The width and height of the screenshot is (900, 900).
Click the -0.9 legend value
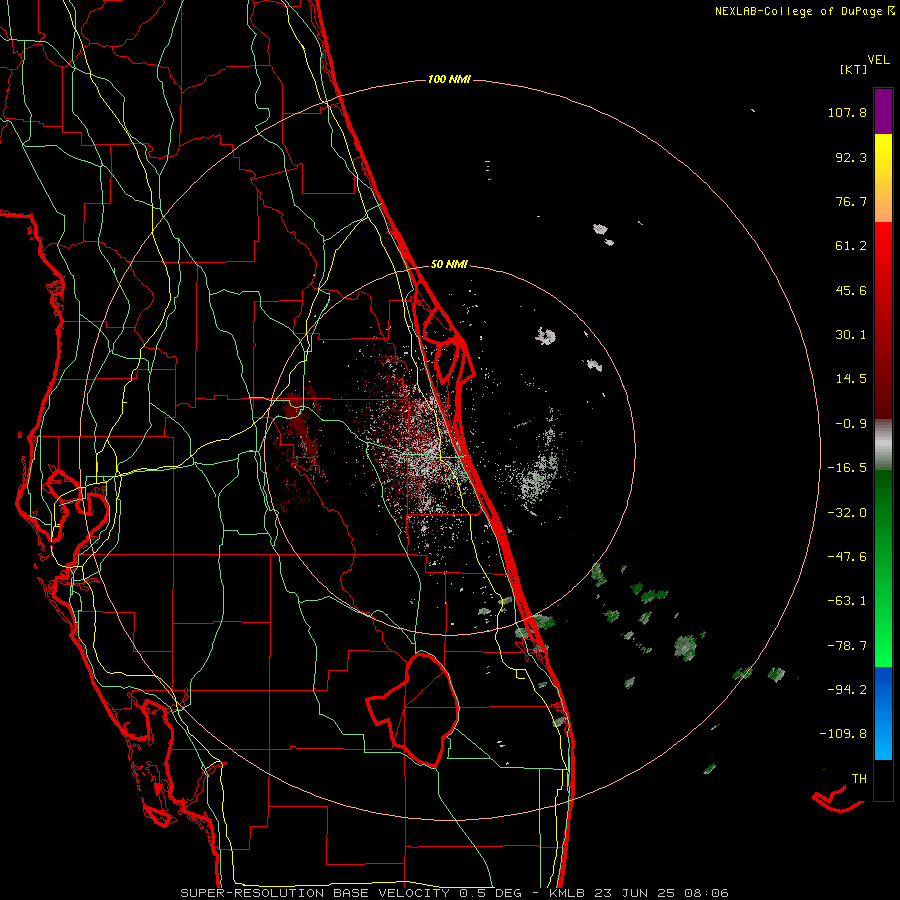tap(851, 424)
